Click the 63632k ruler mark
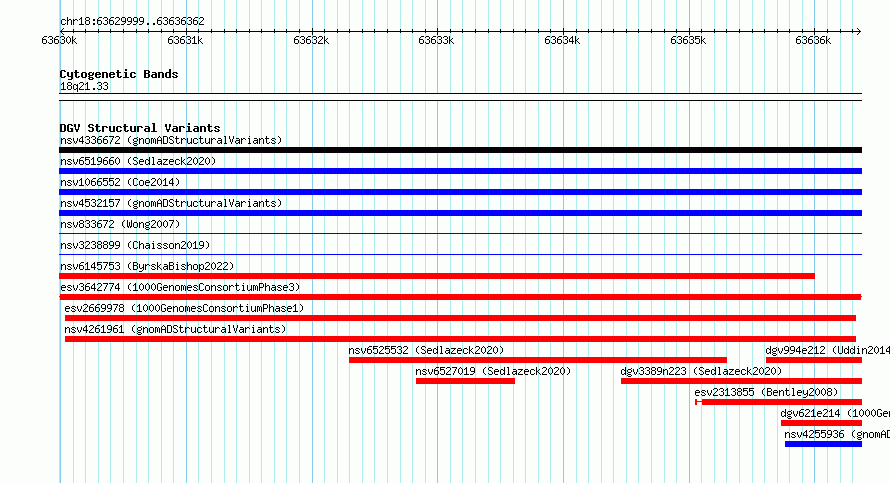Viewport: 890px width, 483px height. point(311,40)
